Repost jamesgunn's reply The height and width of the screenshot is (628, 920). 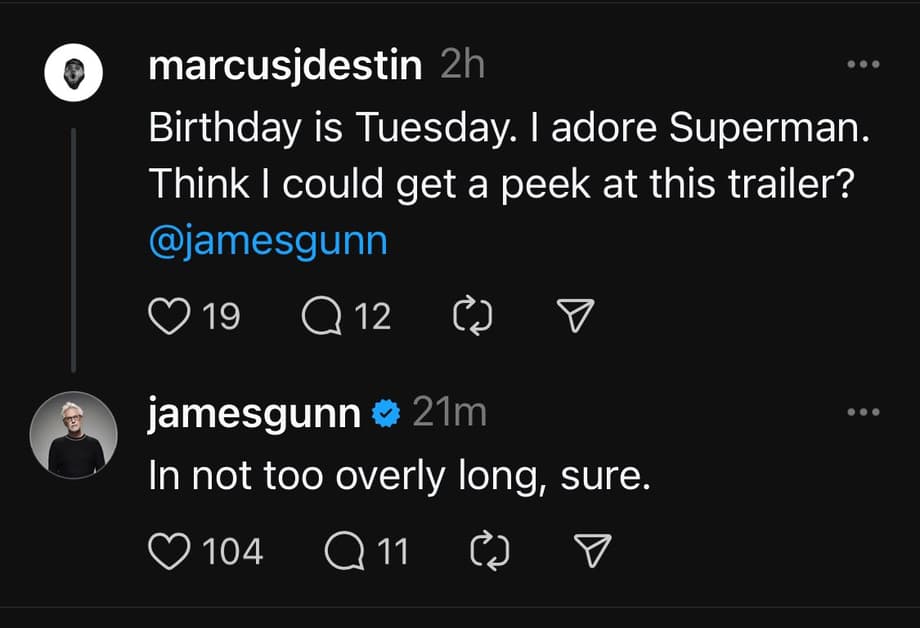tap(489, 551)
